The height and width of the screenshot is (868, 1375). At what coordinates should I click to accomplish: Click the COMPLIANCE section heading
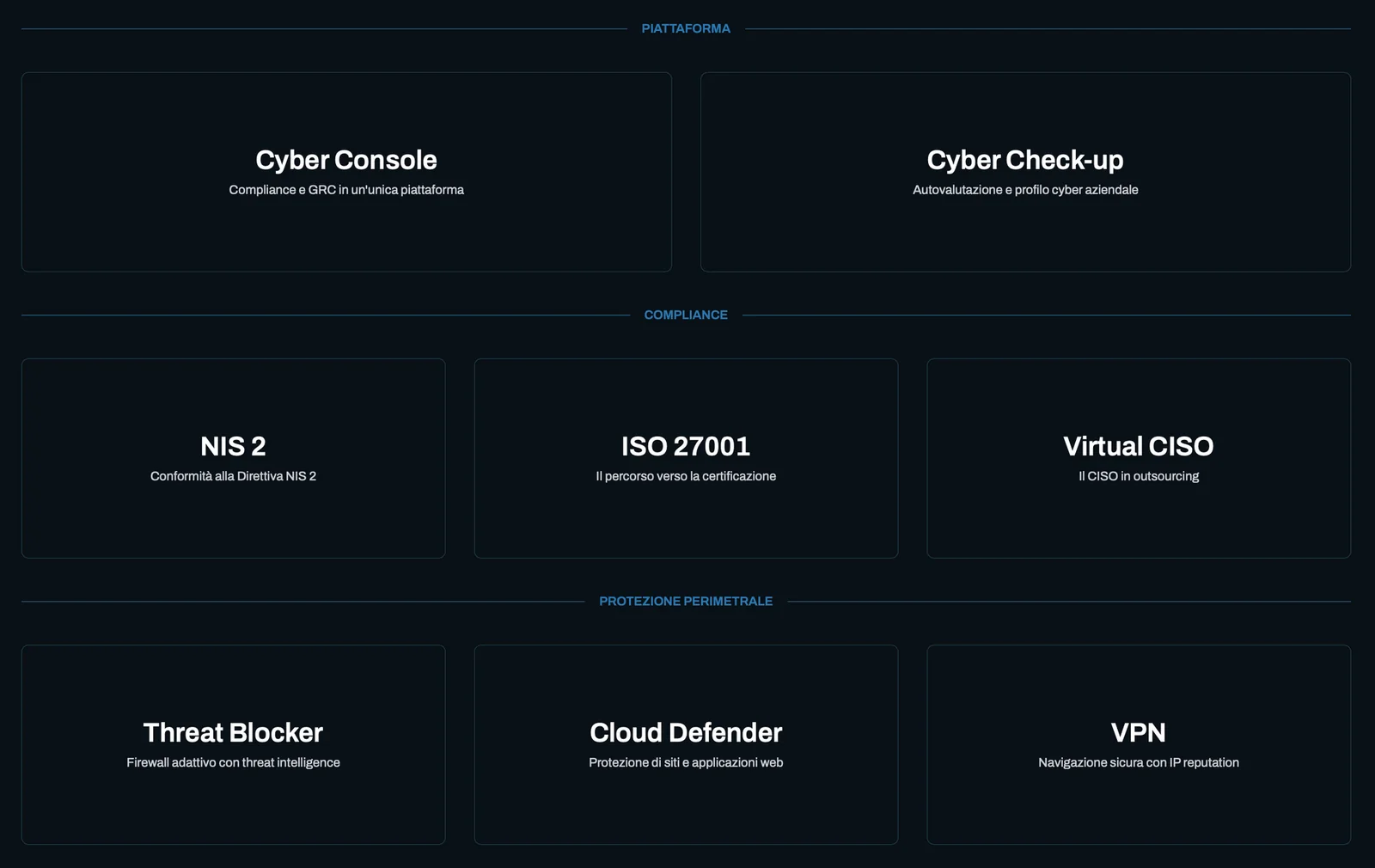[686, 315]
